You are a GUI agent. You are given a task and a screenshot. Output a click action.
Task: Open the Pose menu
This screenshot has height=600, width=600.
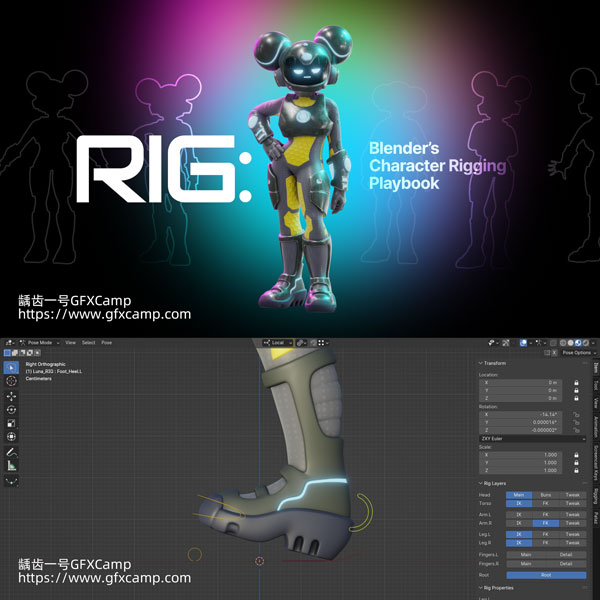[107, 343]
